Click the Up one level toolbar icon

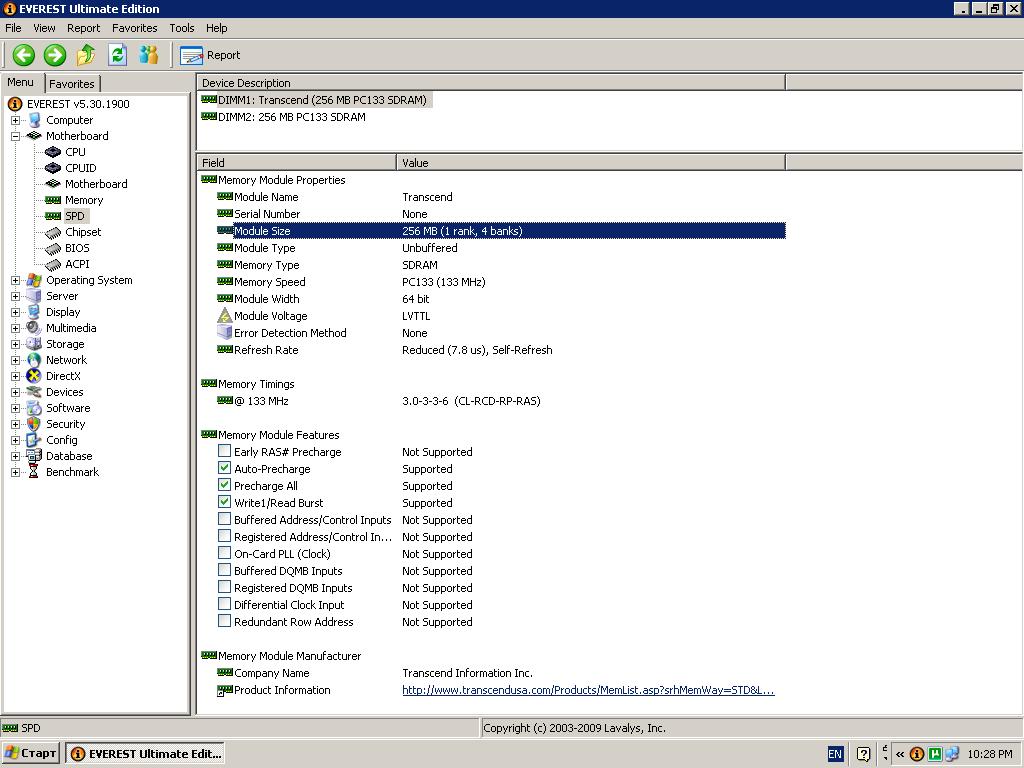click(x=86, y=55)
